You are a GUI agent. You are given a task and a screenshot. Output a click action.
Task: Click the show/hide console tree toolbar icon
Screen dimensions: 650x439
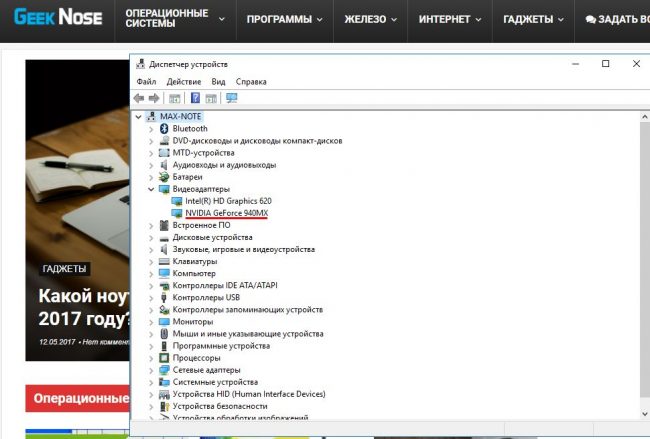tap(175, 98)
